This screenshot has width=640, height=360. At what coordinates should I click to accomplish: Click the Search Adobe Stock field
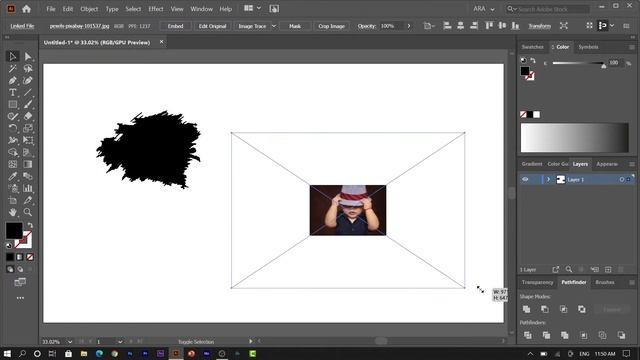548,9
